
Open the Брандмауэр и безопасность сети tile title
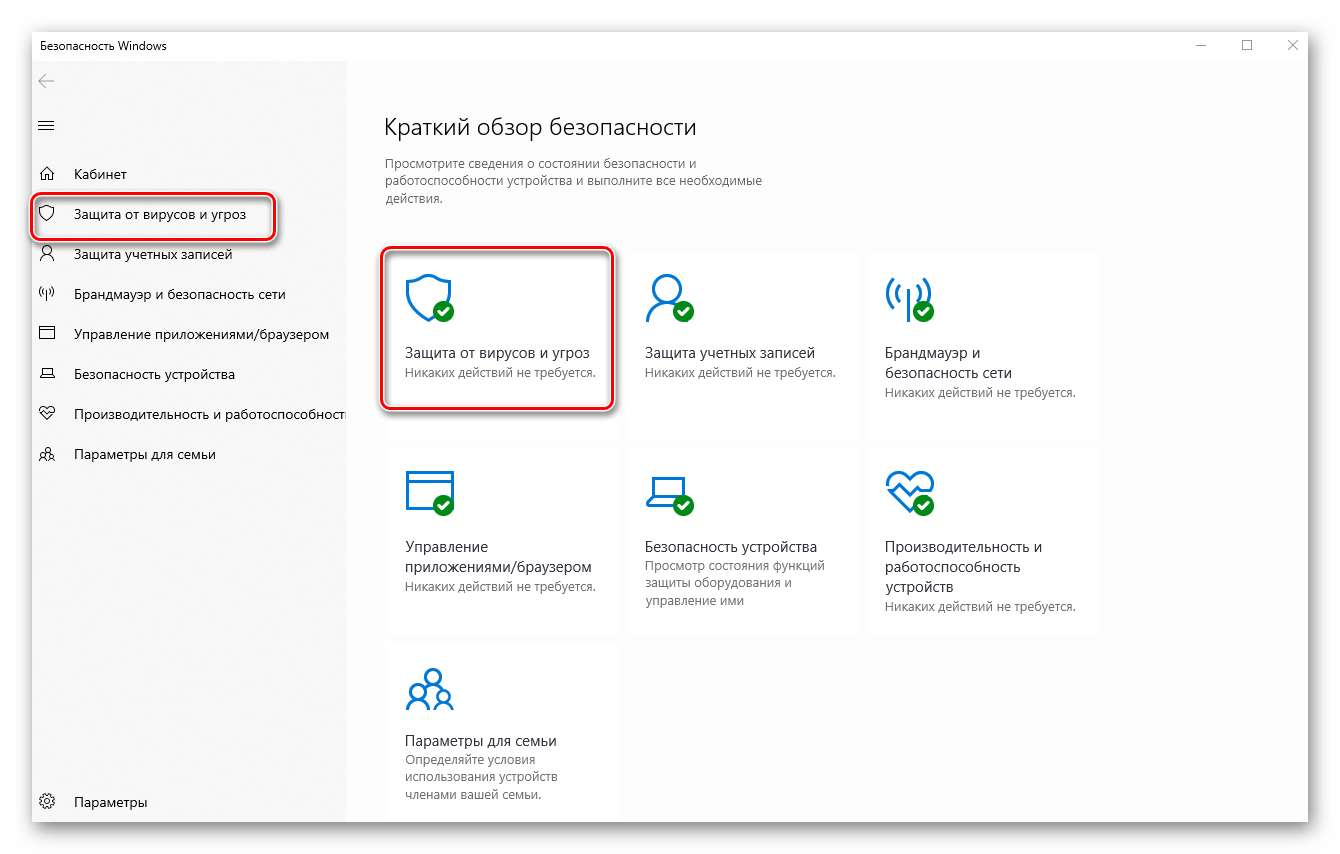pos(948,363)
